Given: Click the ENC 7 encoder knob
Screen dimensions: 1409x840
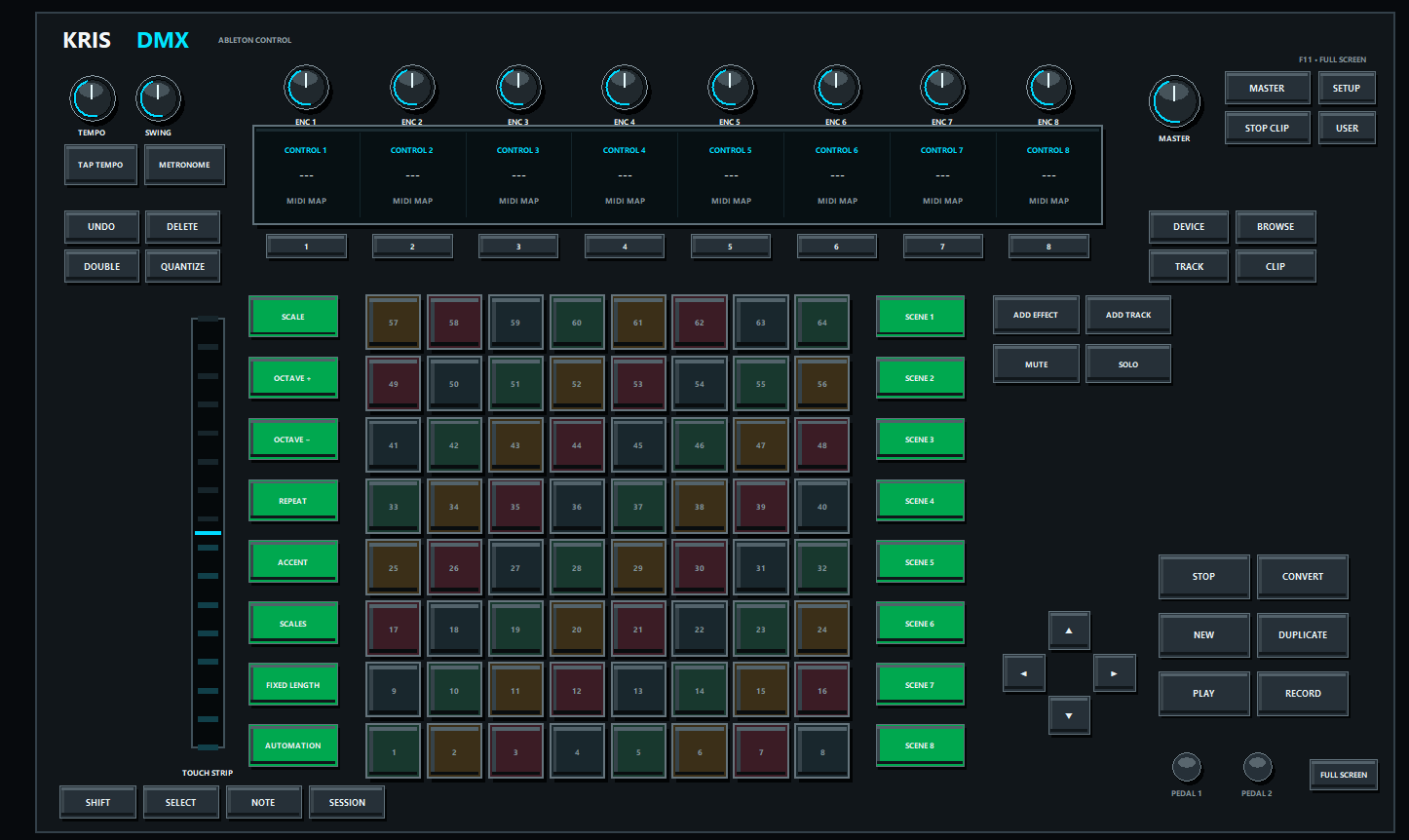Looking at the screenshot, I should pos(942,89).
